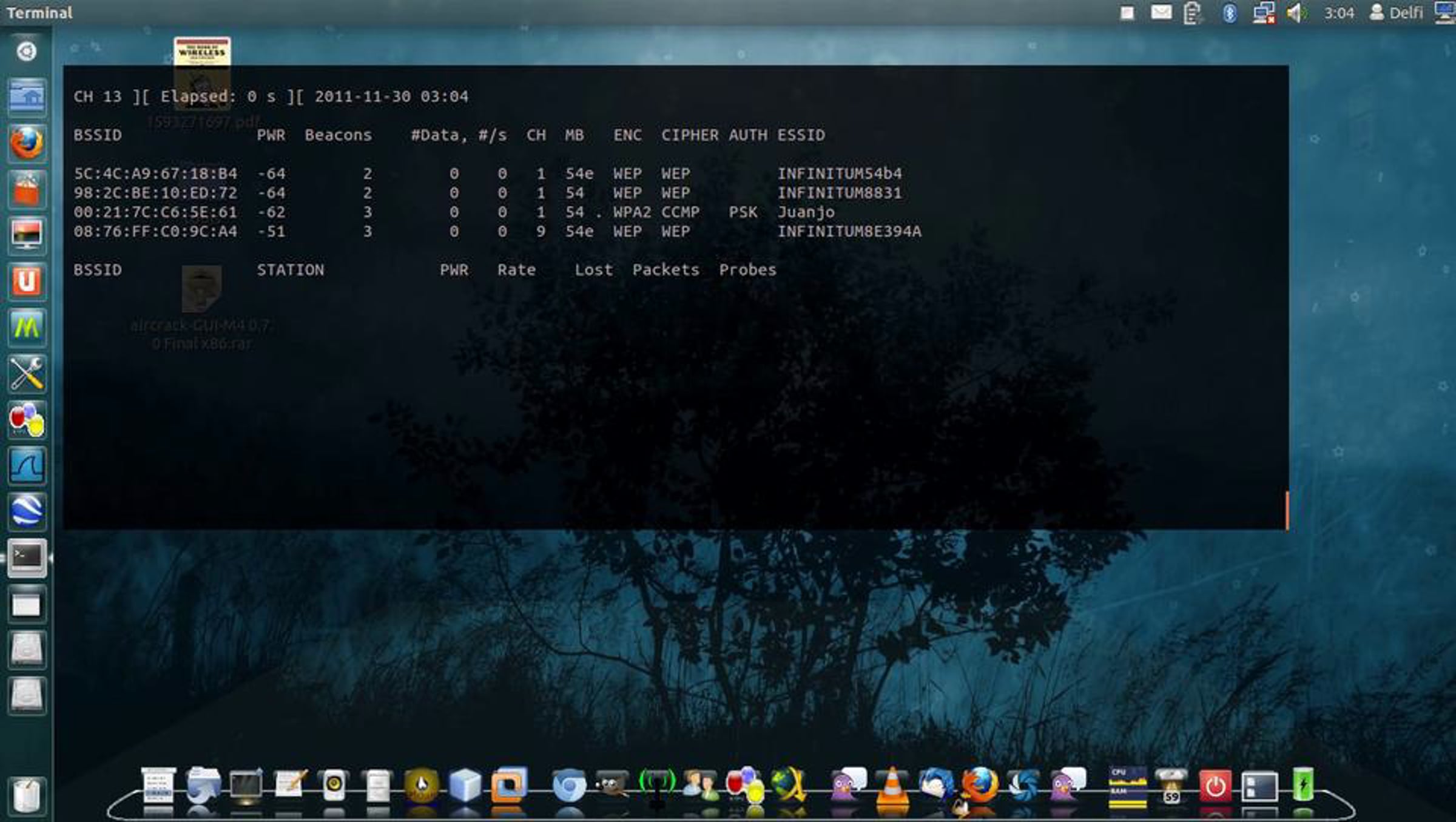Click ESSID INFINITUM54b4 in terminal
Viewport: 1456px width, 822px height.
(840, 174)
